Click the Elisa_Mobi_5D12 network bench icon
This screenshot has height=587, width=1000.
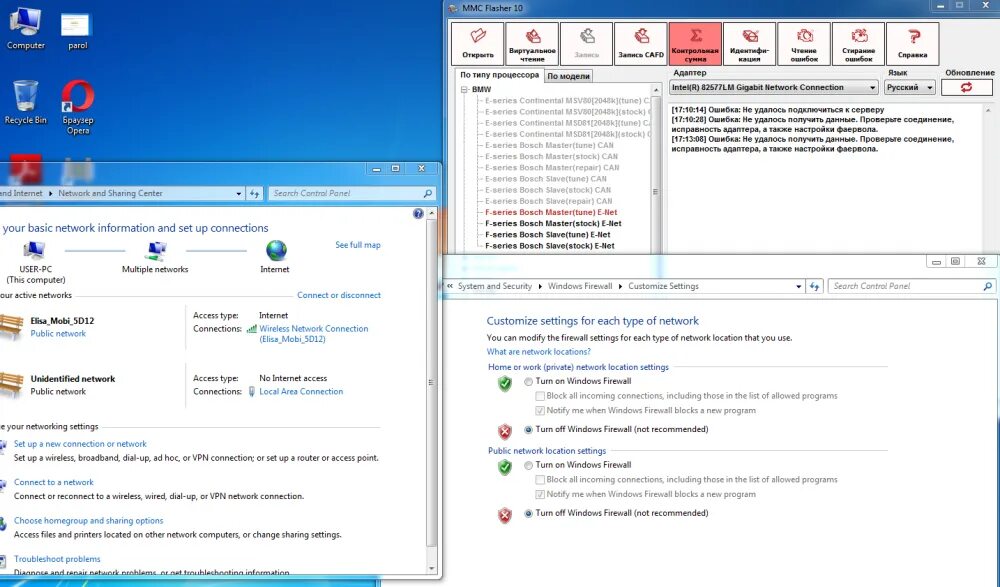(11, 325)
